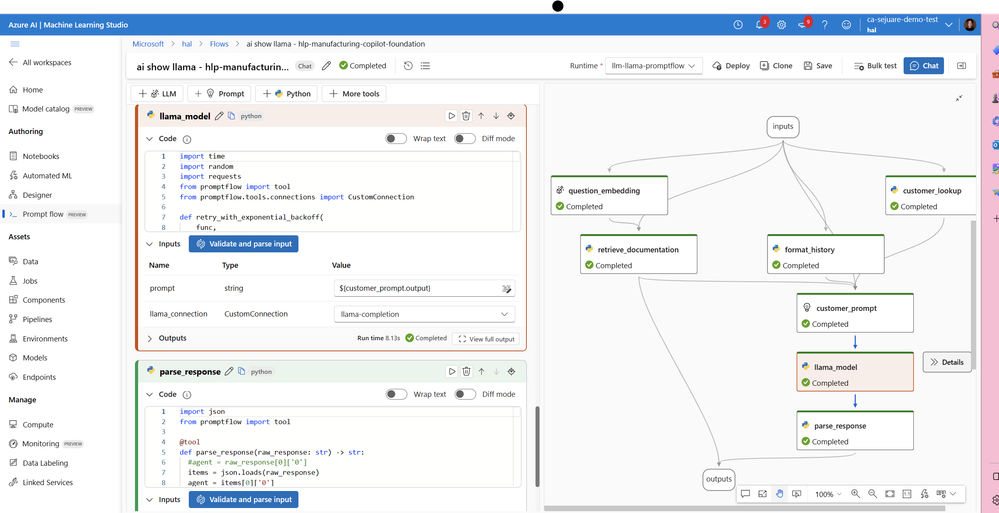Add an LLM node
The image size is (999, 513).
157,94
